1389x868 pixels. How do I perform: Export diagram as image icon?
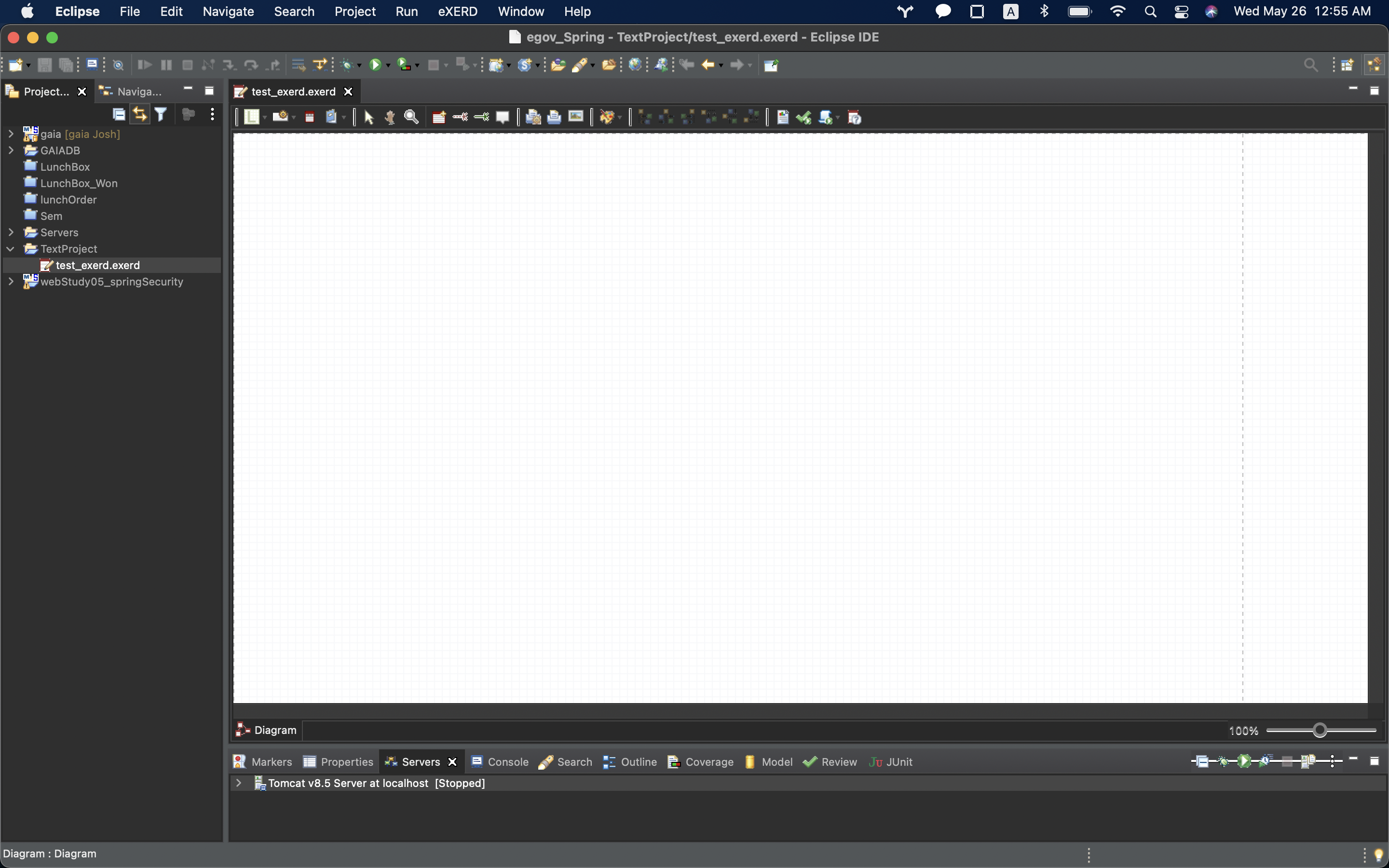(x=576, y=117)
